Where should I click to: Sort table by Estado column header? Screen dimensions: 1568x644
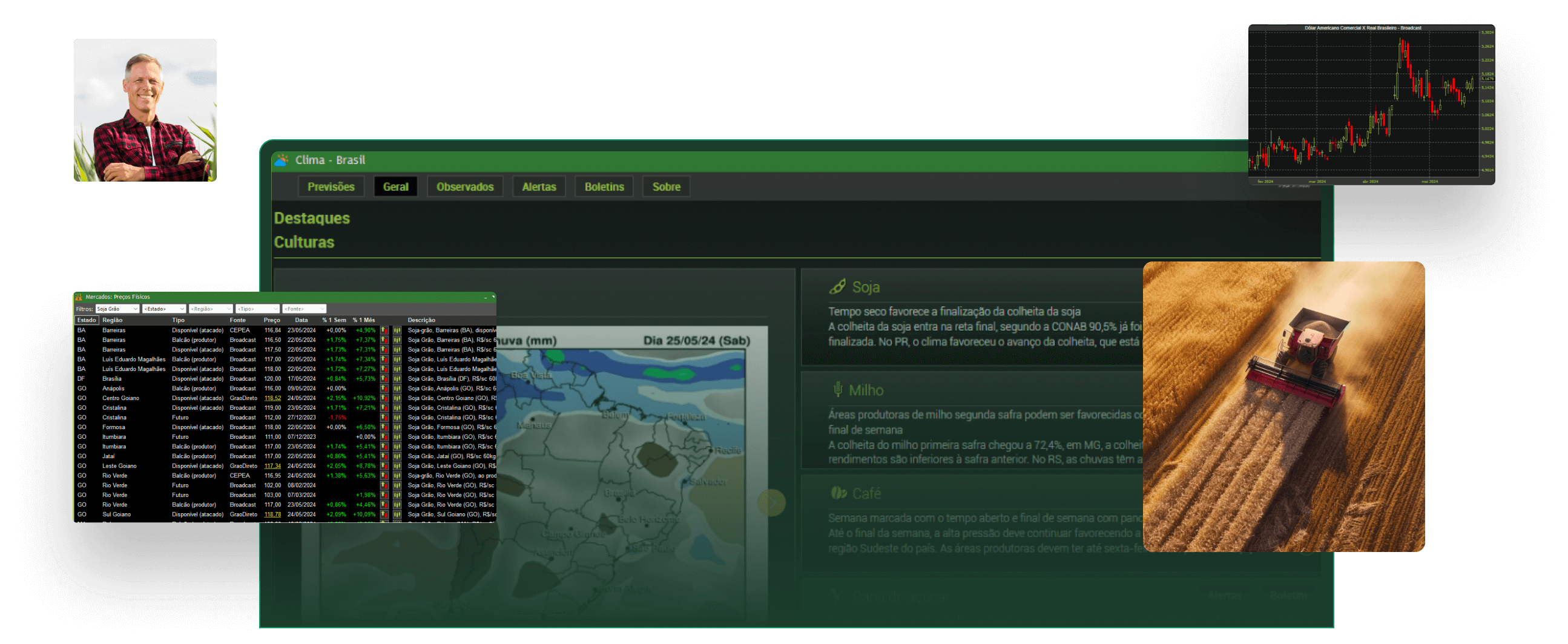point(87,320)
